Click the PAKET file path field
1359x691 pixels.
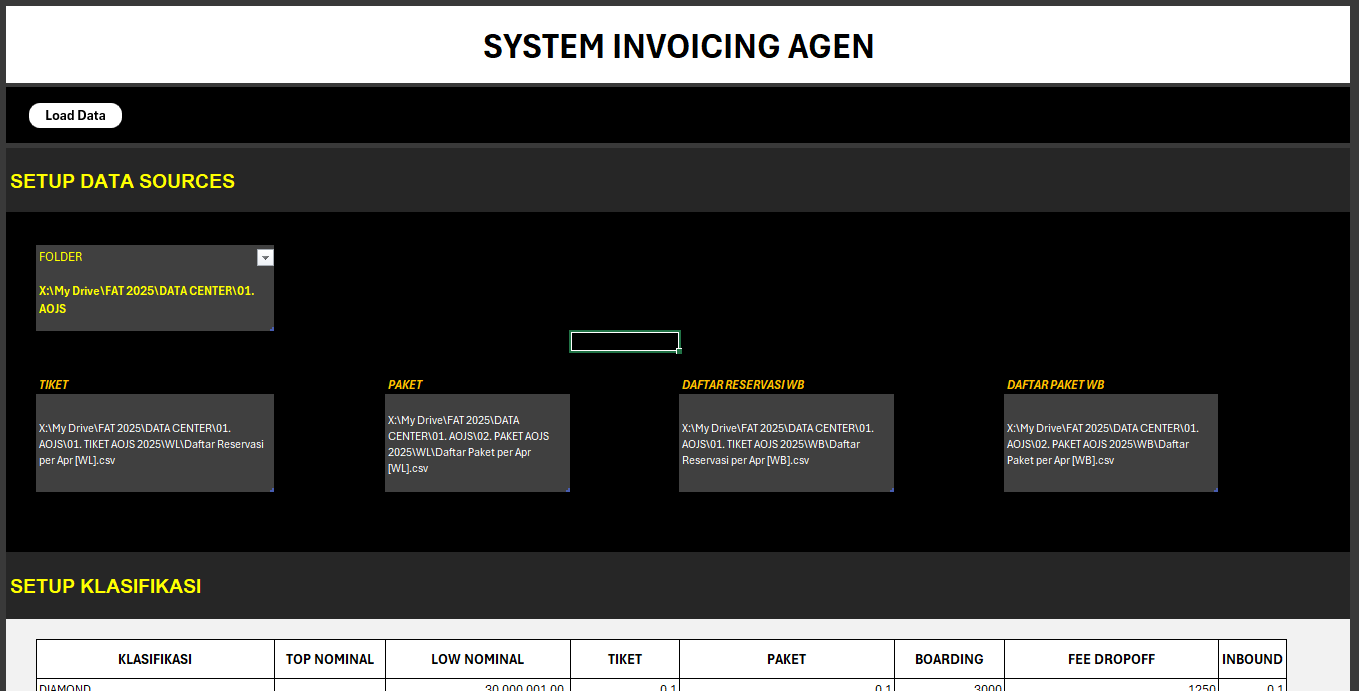coord(477,443)
